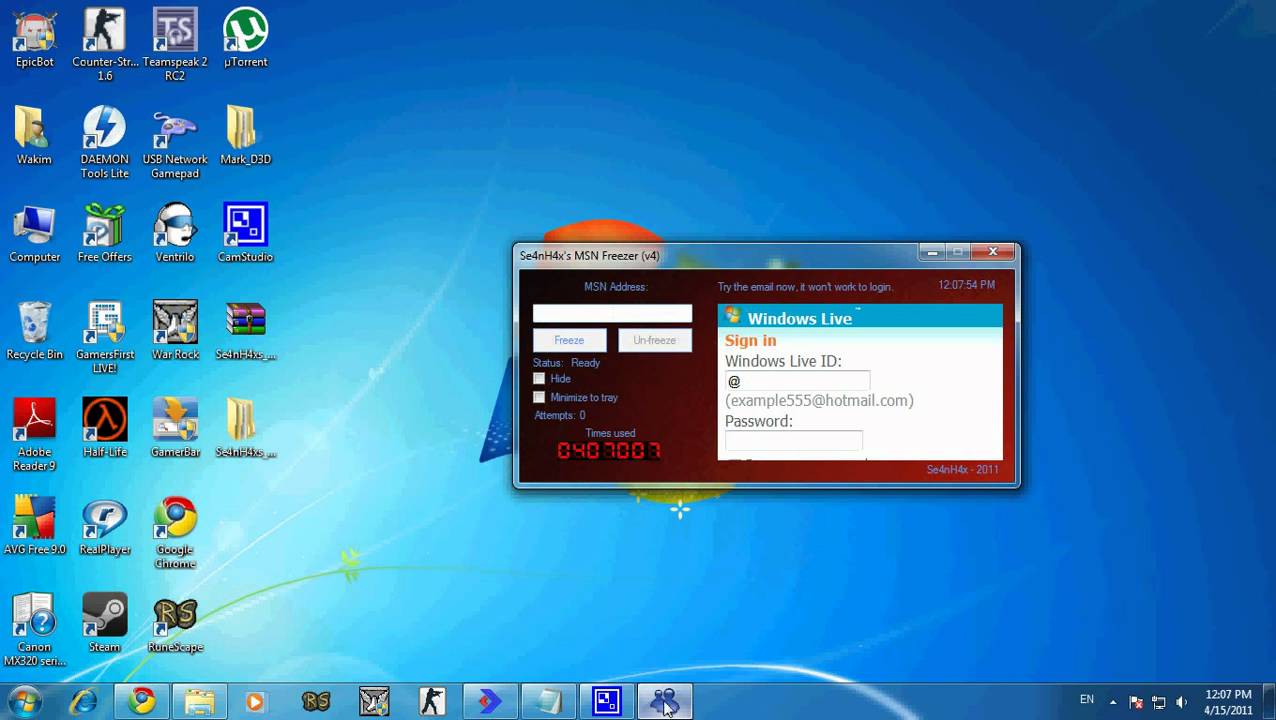Open the EpicBot desktop shortcut
This screenshot has width=1276, height=720.
tap(34, 37)
